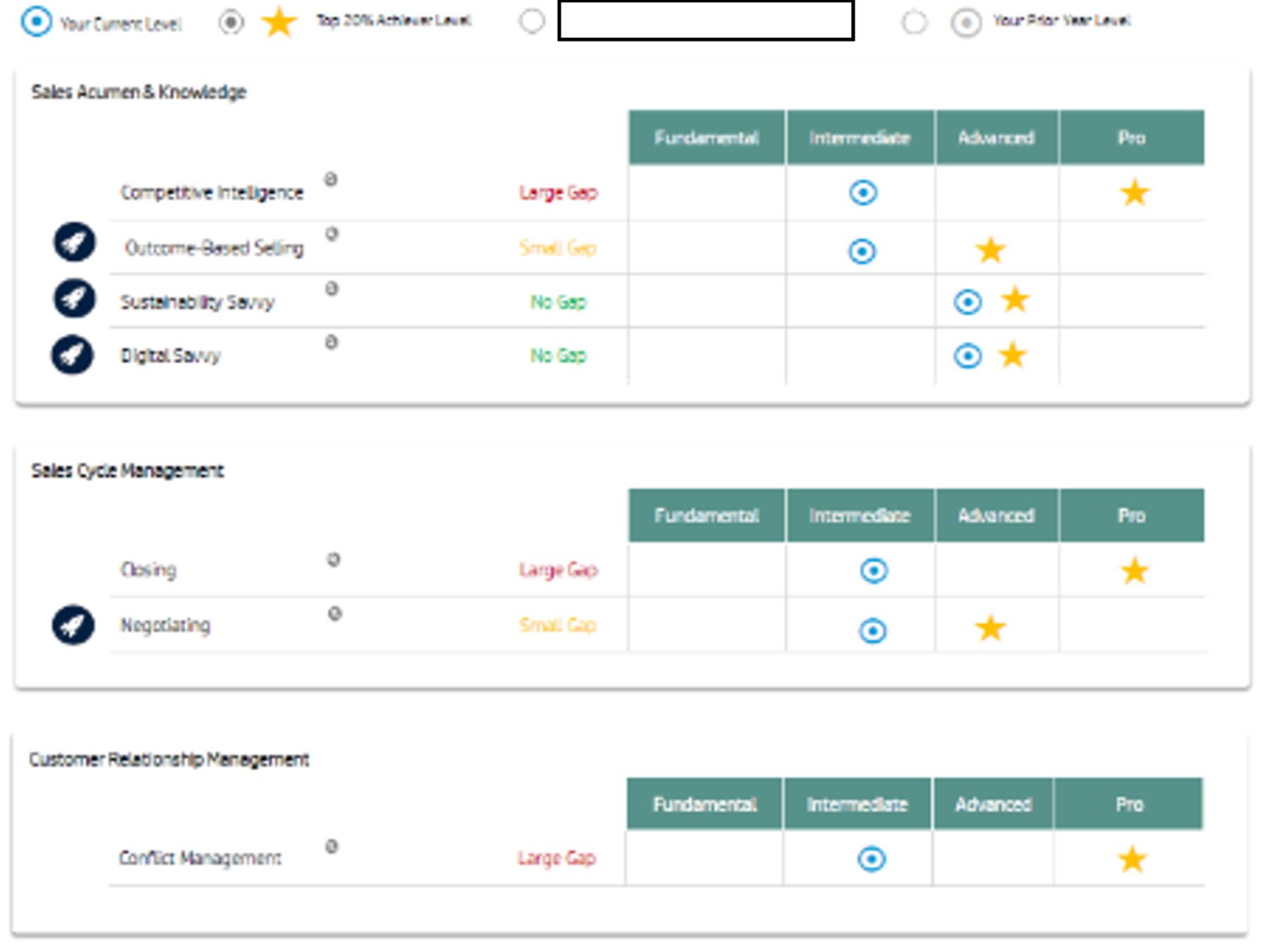Click the Pro header in Sales Cycle Management table
The height and width of the screenshot is (952, 1268).
pyautogui.click(x=1131, y=516)
